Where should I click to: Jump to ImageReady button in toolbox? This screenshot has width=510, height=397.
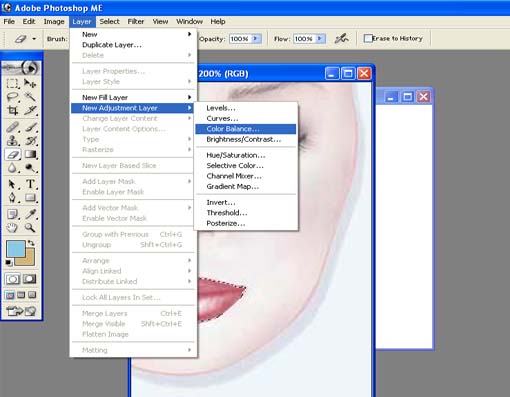(x=22, y=311)
